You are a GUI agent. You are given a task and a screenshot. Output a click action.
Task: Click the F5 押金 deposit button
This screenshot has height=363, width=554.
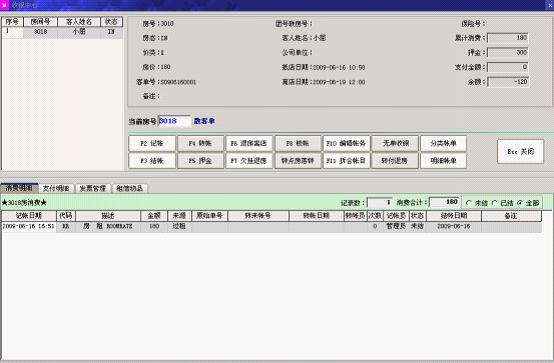[200, 160]
